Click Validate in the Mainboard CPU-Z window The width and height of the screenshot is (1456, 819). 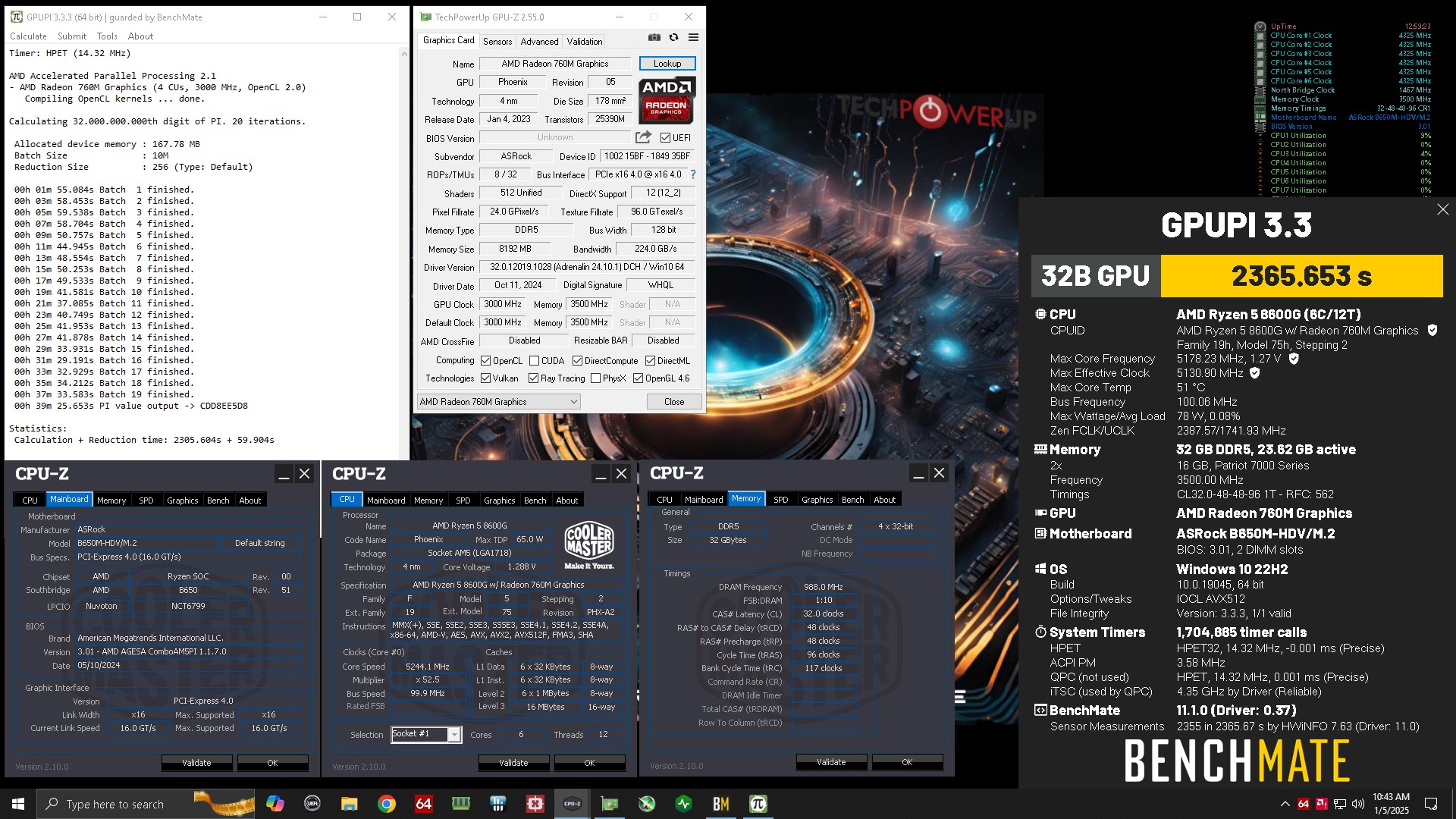pyautogui.click(x=196, y=763)
